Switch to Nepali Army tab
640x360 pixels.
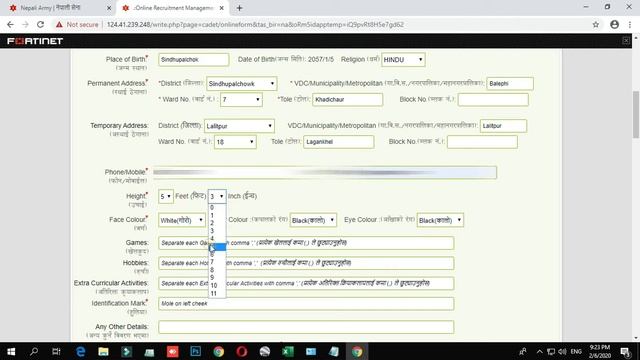[57, 8]
